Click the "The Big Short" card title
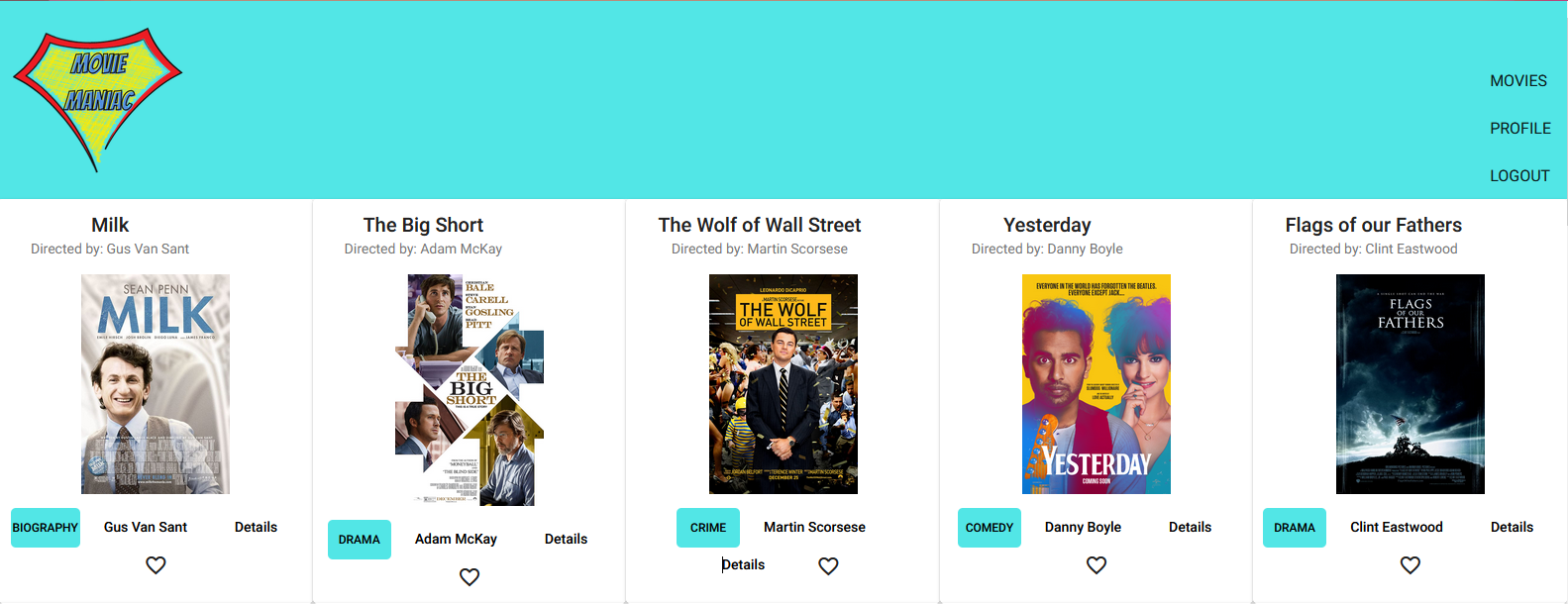 423,226
